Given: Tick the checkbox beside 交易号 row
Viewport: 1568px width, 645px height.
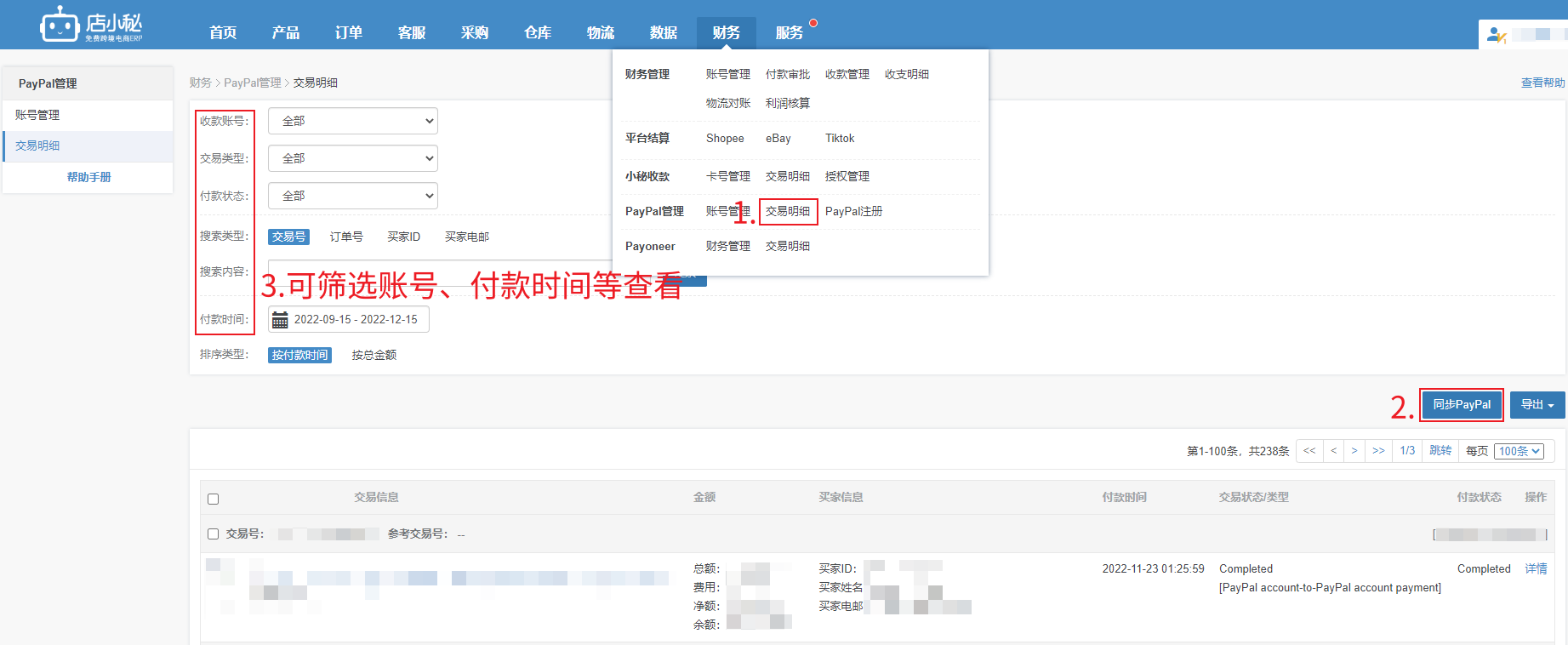Looking at the screenshot, I should pyautogui.click(x=214, y=534).
